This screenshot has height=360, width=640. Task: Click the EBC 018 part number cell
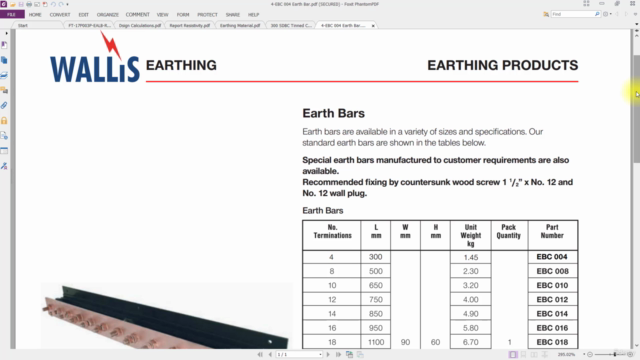coord(552,342)
